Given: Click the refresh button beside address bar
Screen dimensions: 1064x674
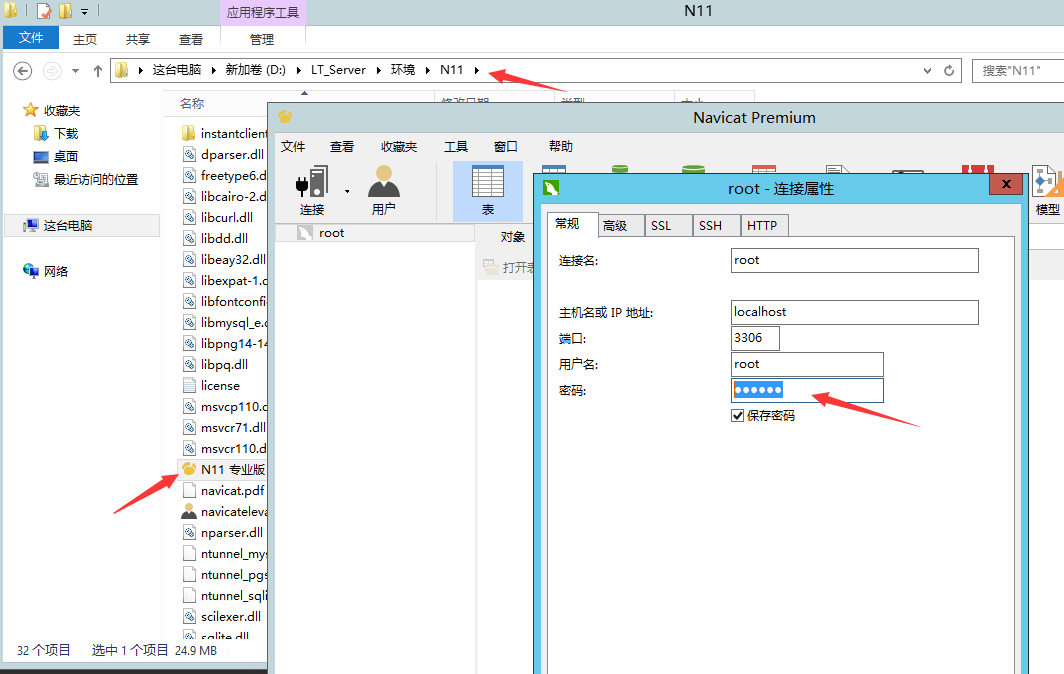Looking at the screenshot, I should click(949, 70).
